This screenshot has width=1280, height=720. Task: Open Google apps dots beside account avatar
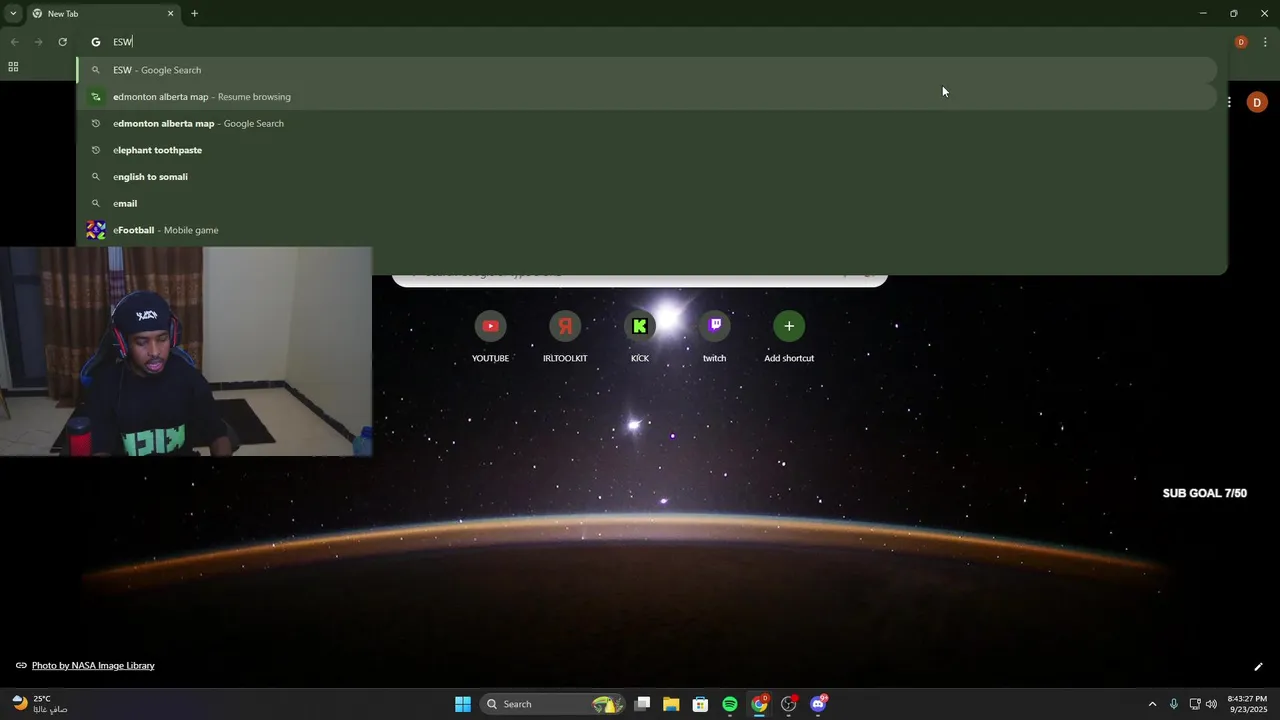click(x=1230, y=102)
